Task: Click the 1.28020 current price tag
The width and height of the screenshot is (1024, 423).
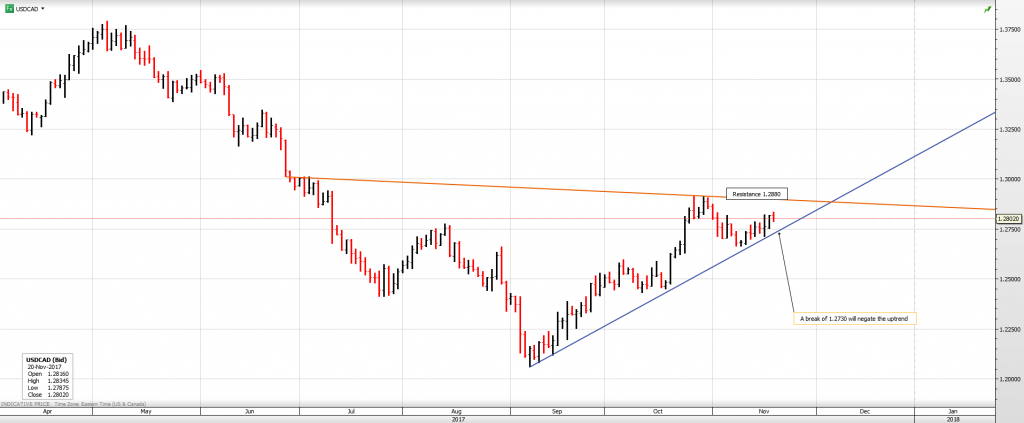Action: point(1008,218)
